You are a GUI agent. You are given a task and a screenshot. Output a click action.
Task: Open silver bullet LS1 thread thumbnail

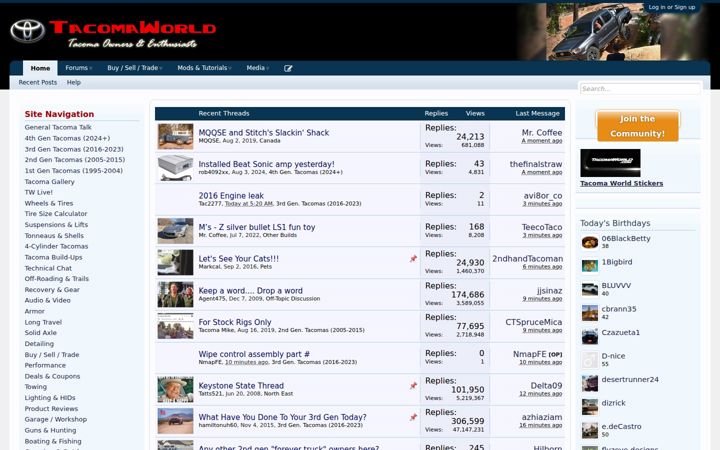click(175, 231)
